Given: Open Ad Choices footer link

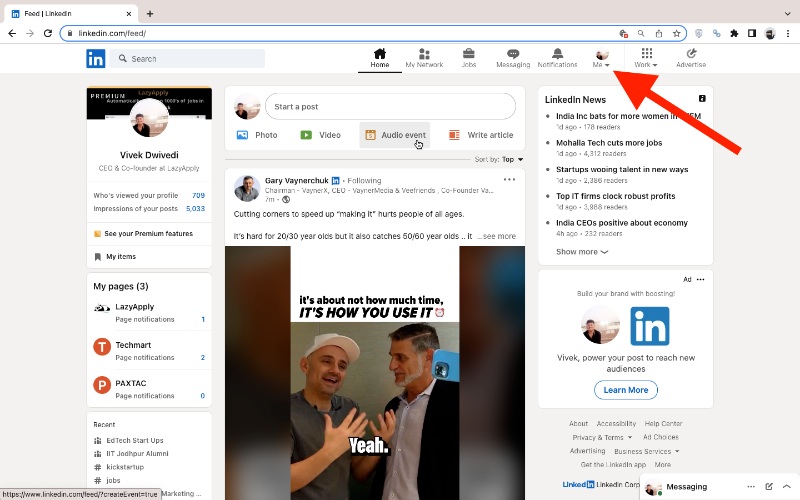Looking at the screenshot, I should pyautogui.click(x=661, y=437).
